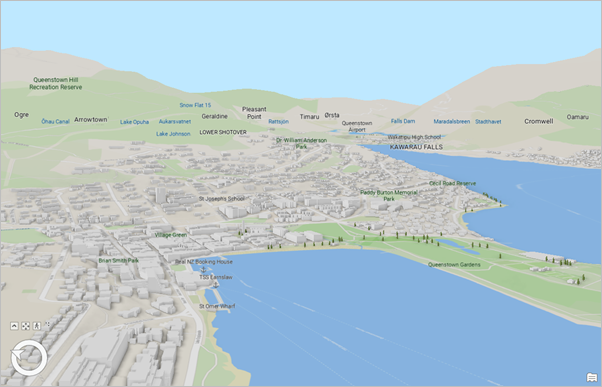
Task: Click the Lake Opuha label
Action: pos(134,122)
